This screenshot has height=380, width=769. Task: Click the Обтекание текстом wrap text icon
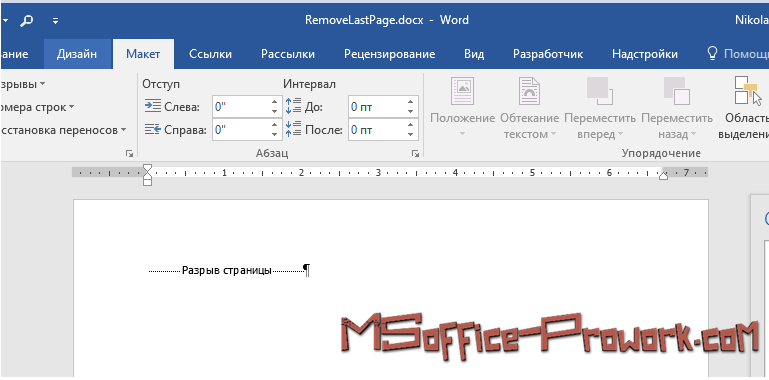(x=529, y=91)
